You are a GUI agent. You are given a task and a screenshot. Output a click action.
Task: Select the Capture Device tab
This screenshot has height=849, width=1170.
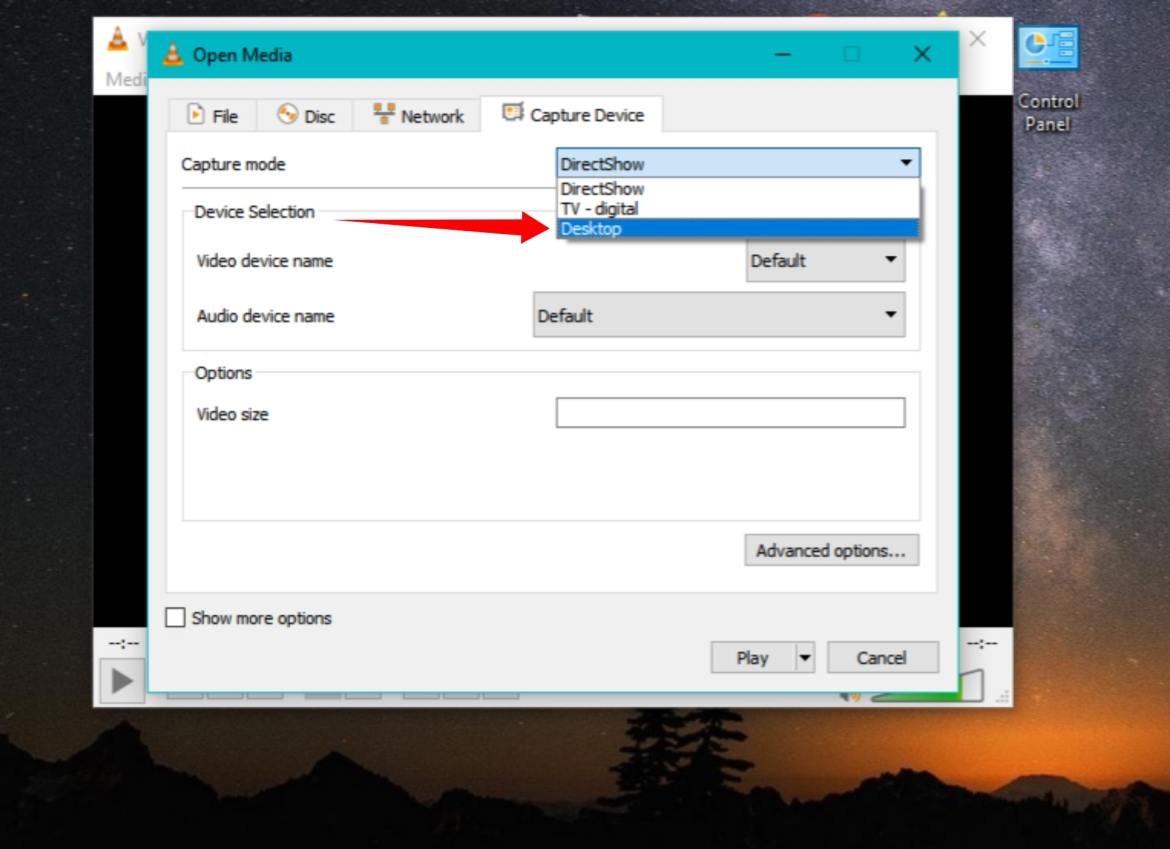[x=572, y=114]
